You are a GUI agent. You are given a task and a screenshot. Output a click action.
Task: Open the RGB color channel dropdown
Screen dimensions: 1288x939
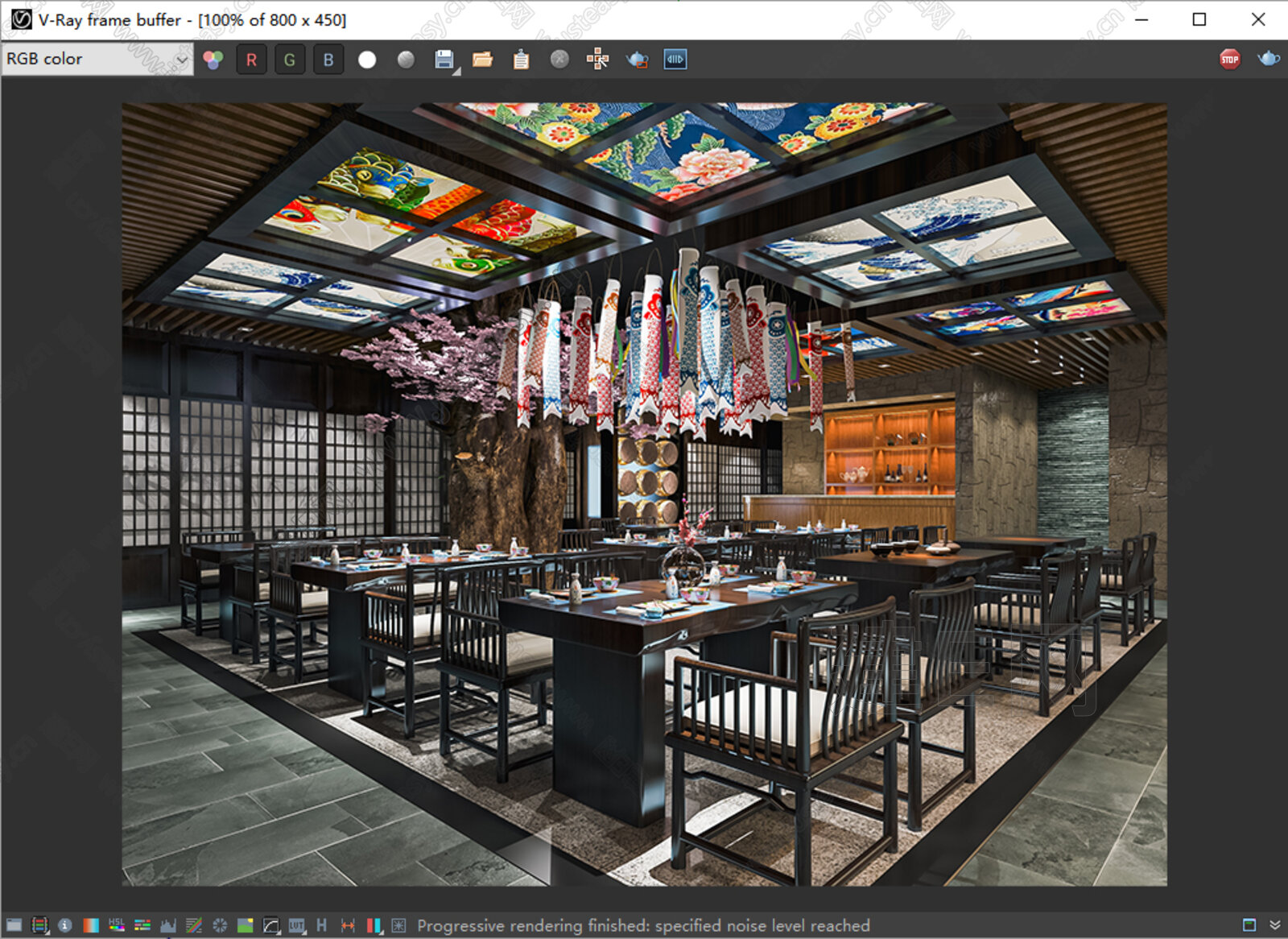pyautogui.click(x=97, y=59)
